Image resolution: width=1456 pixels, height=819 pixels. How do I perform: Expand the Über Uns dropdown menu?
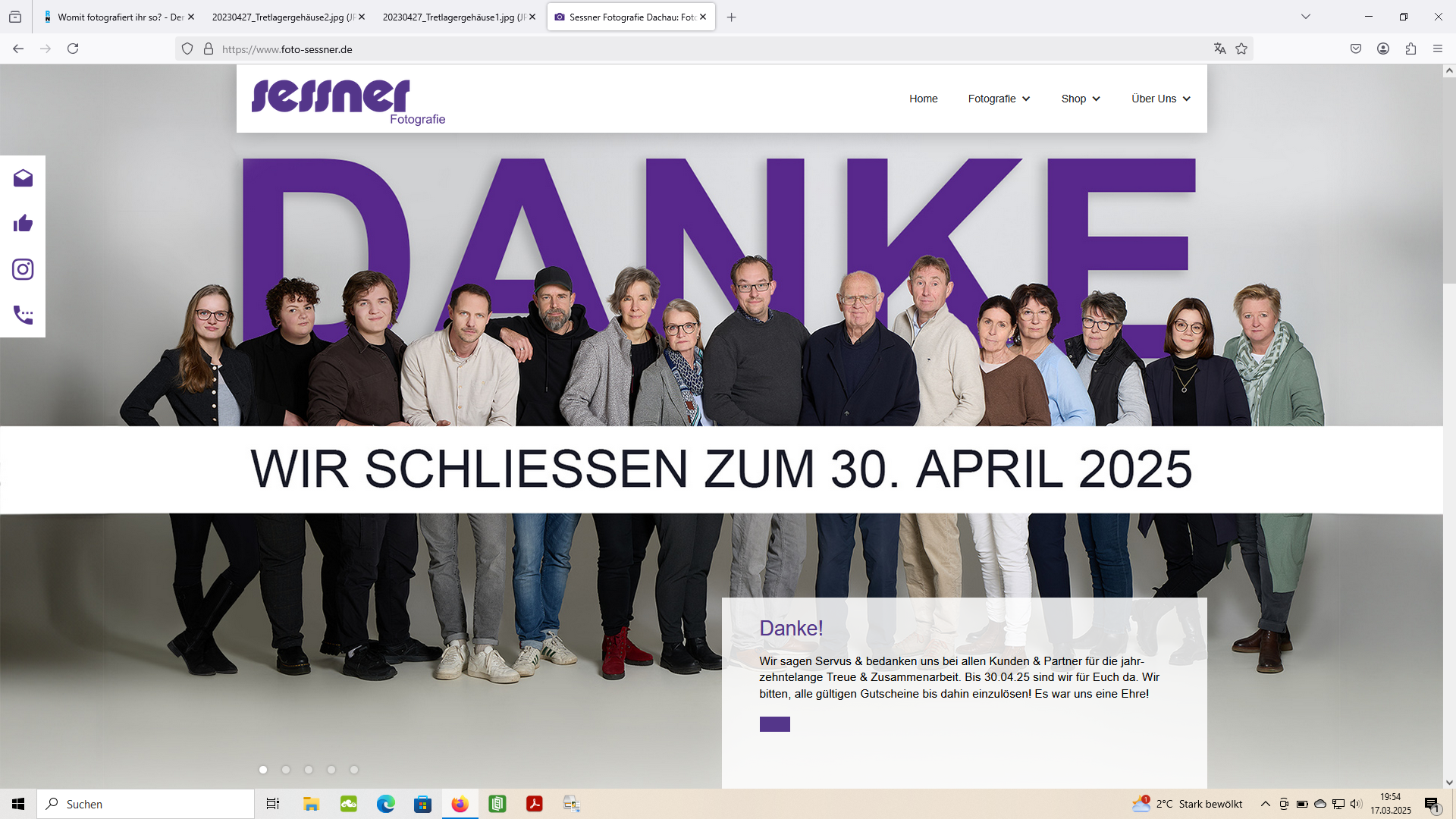coord(1161,99)
